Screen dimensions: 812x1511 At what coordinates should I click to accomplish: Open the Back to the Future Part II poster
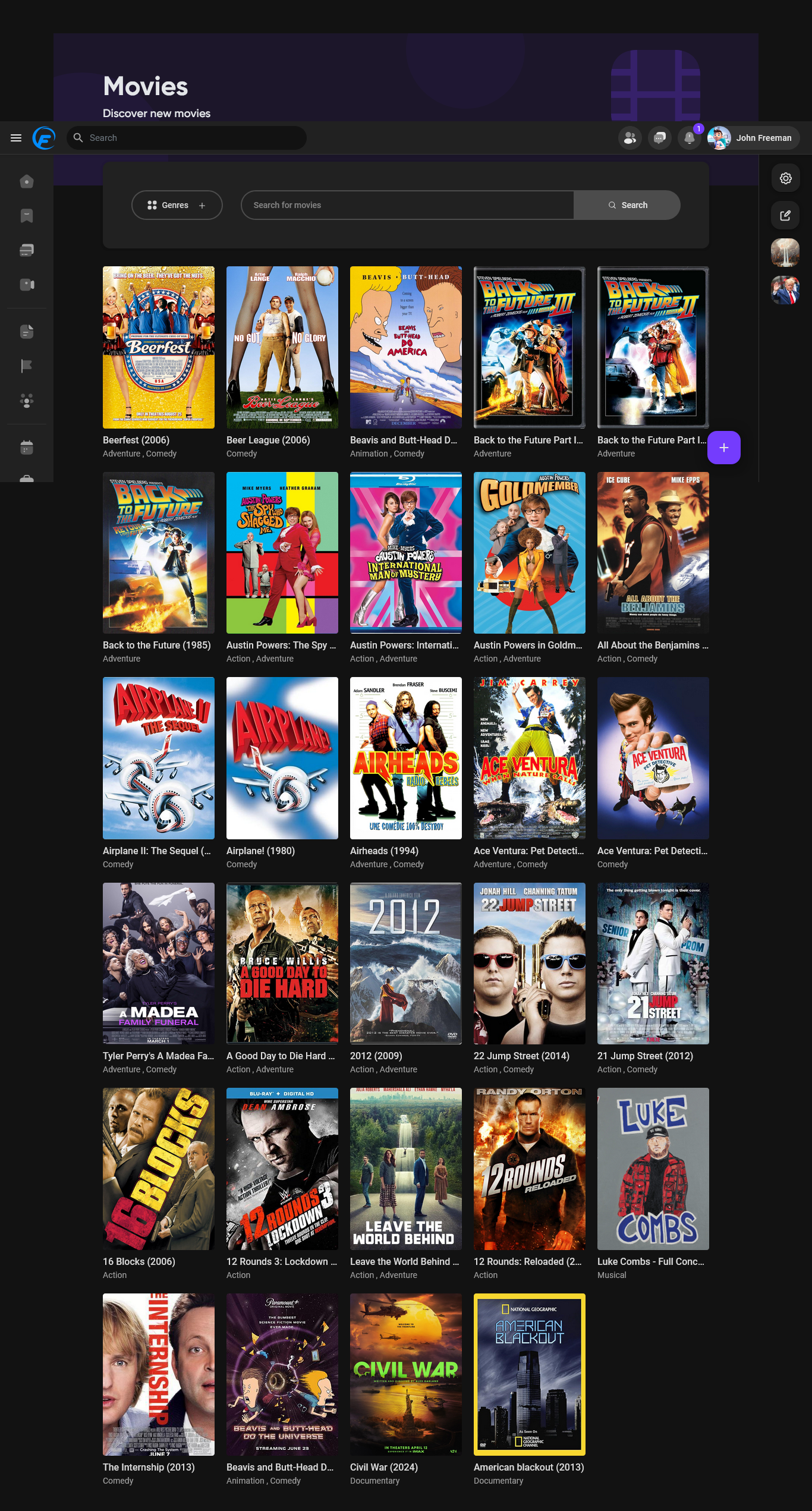(x=653, y=347)
